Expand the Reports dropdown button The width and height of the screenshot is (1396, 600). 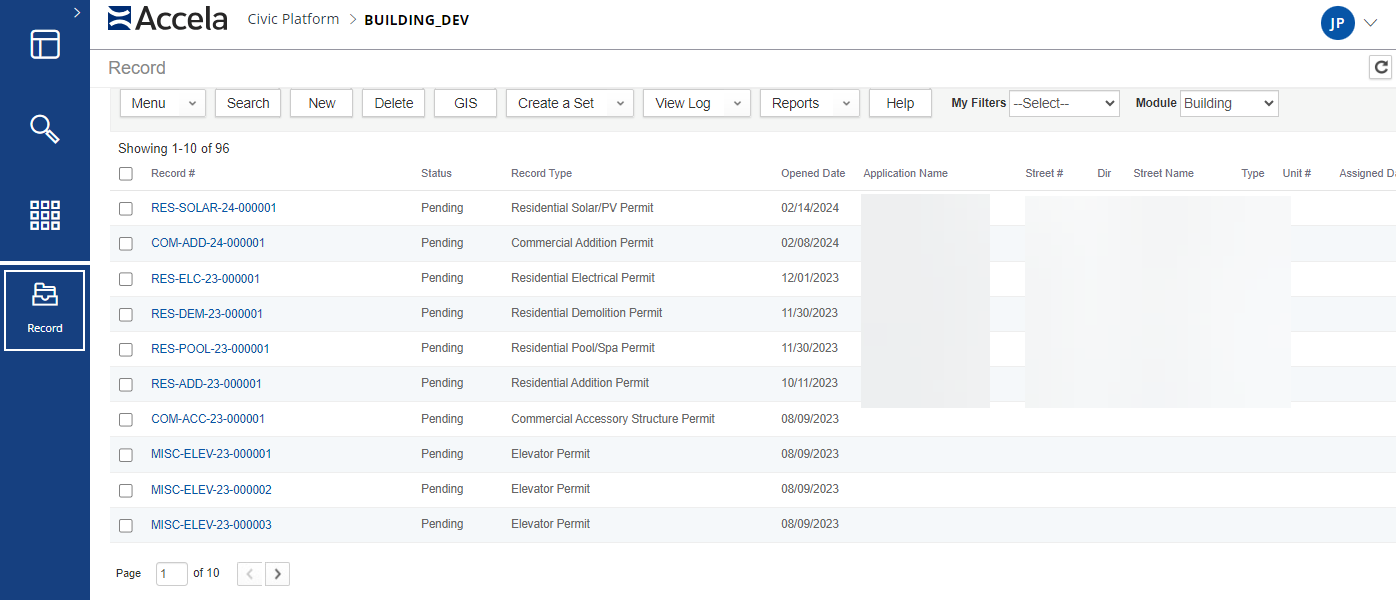tap(809, 103)
